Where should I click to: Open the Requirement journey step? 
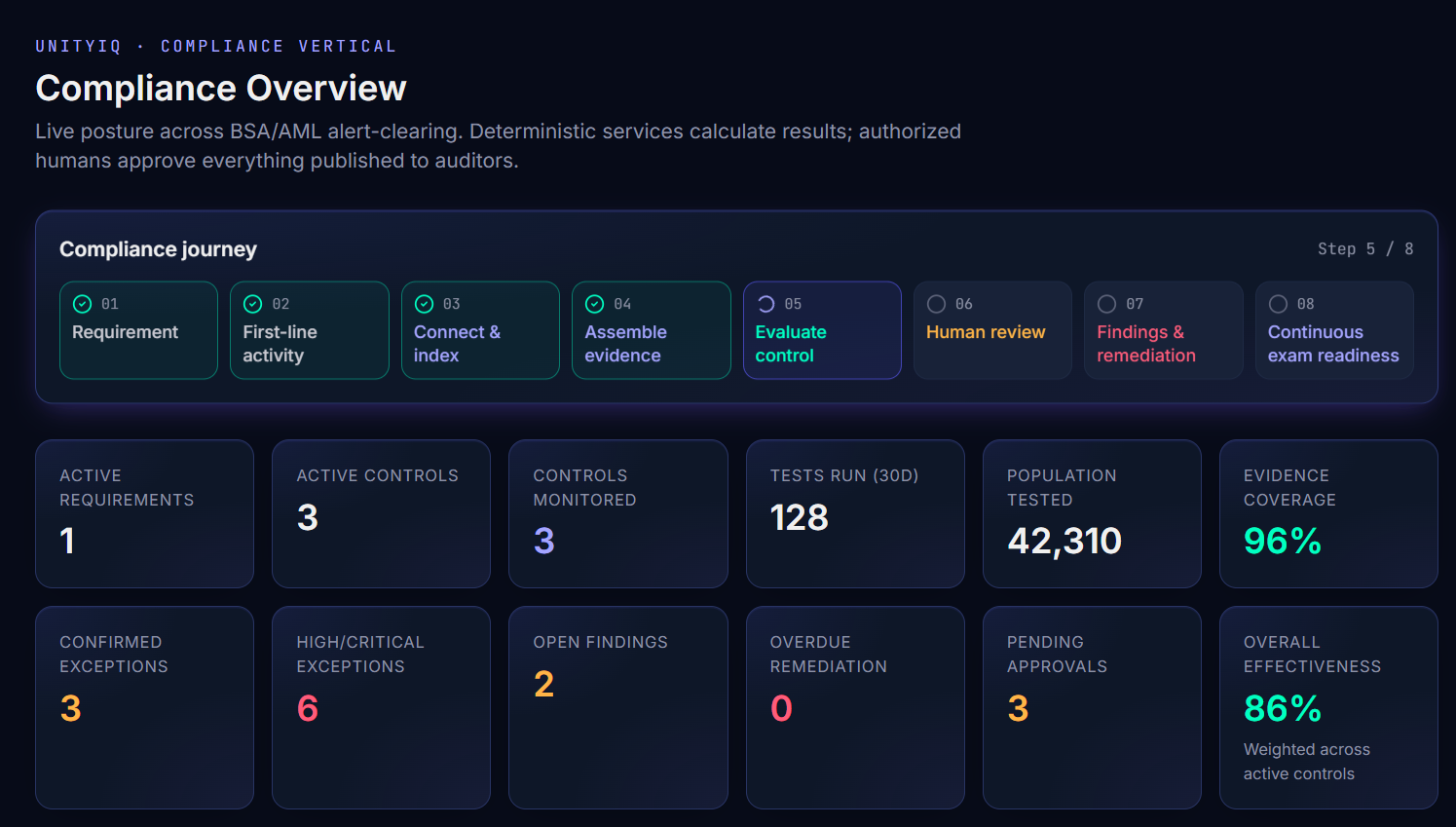pos(138,330)
